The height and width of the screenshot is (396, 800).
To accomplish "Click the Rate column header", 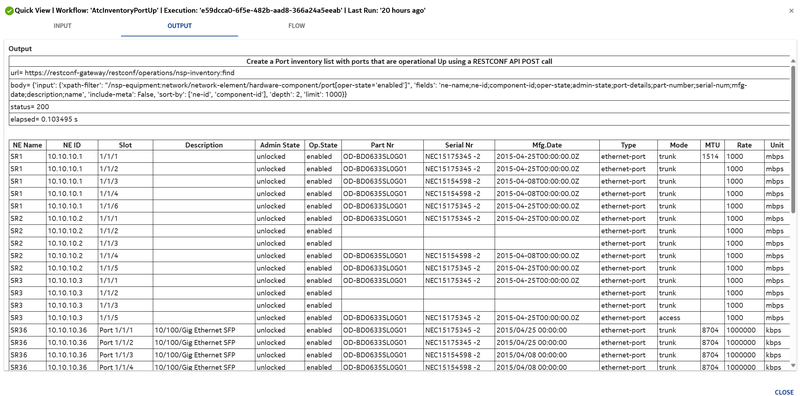I will pyautogui.click(x=744, y=145).
